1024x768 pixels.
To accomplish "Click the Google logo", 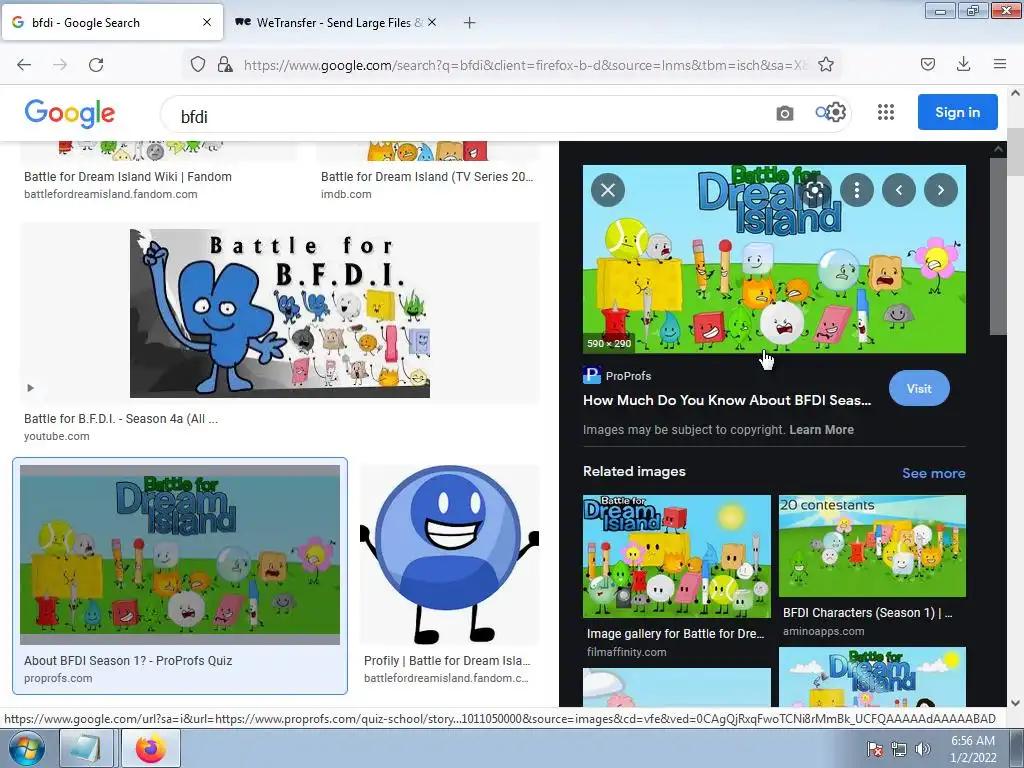I will click(70, 113).
